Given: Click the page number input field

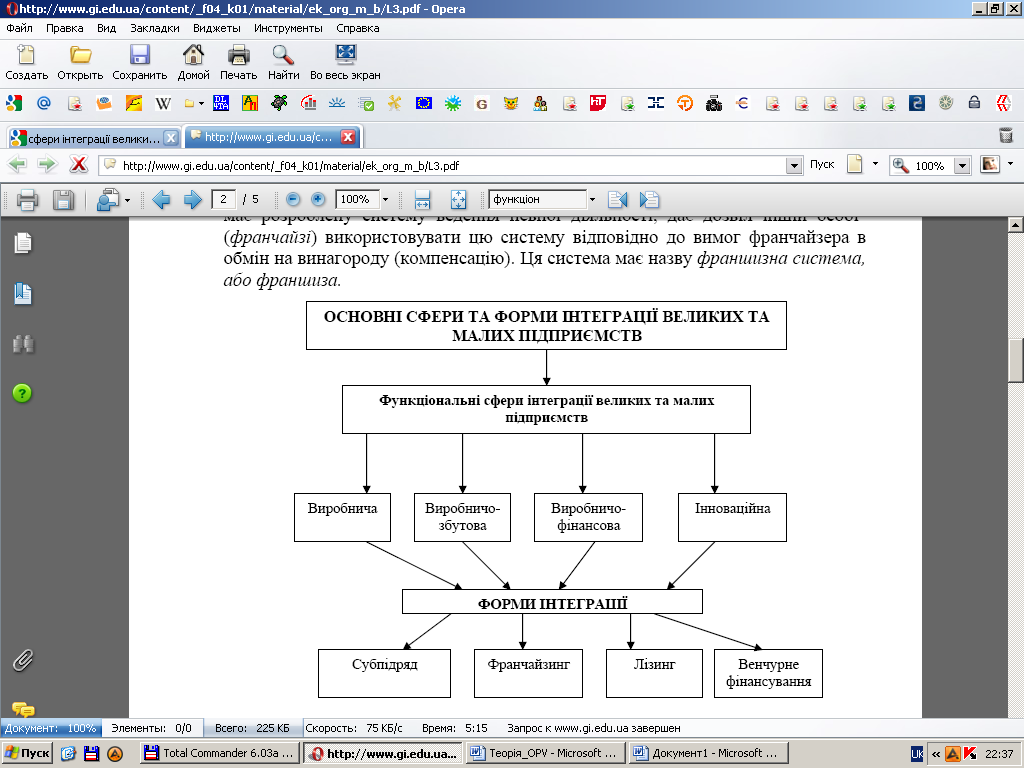Looking at the screenshot, I should (x=223, y=199).
